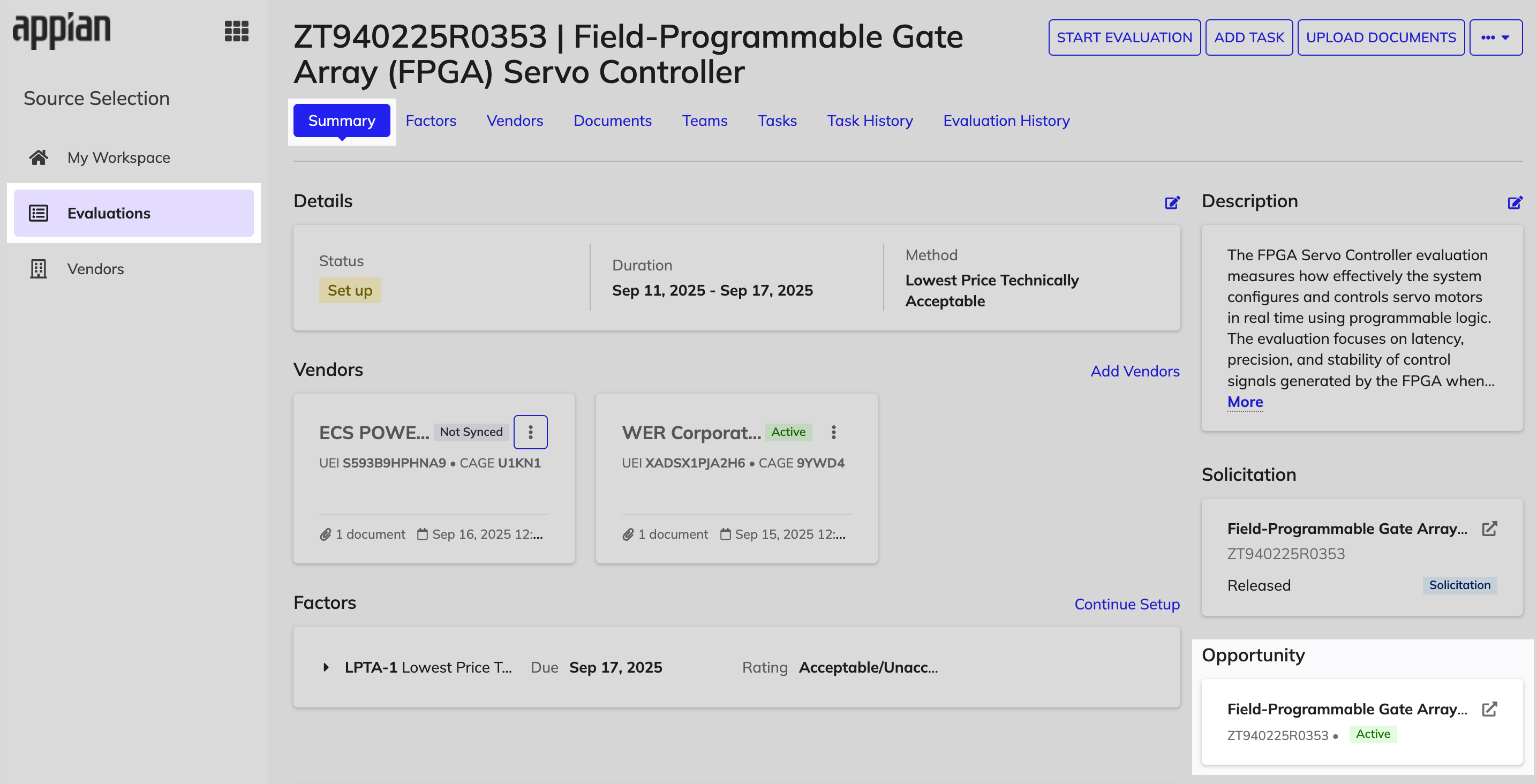Open the Vendors tab

pos(515,120)
